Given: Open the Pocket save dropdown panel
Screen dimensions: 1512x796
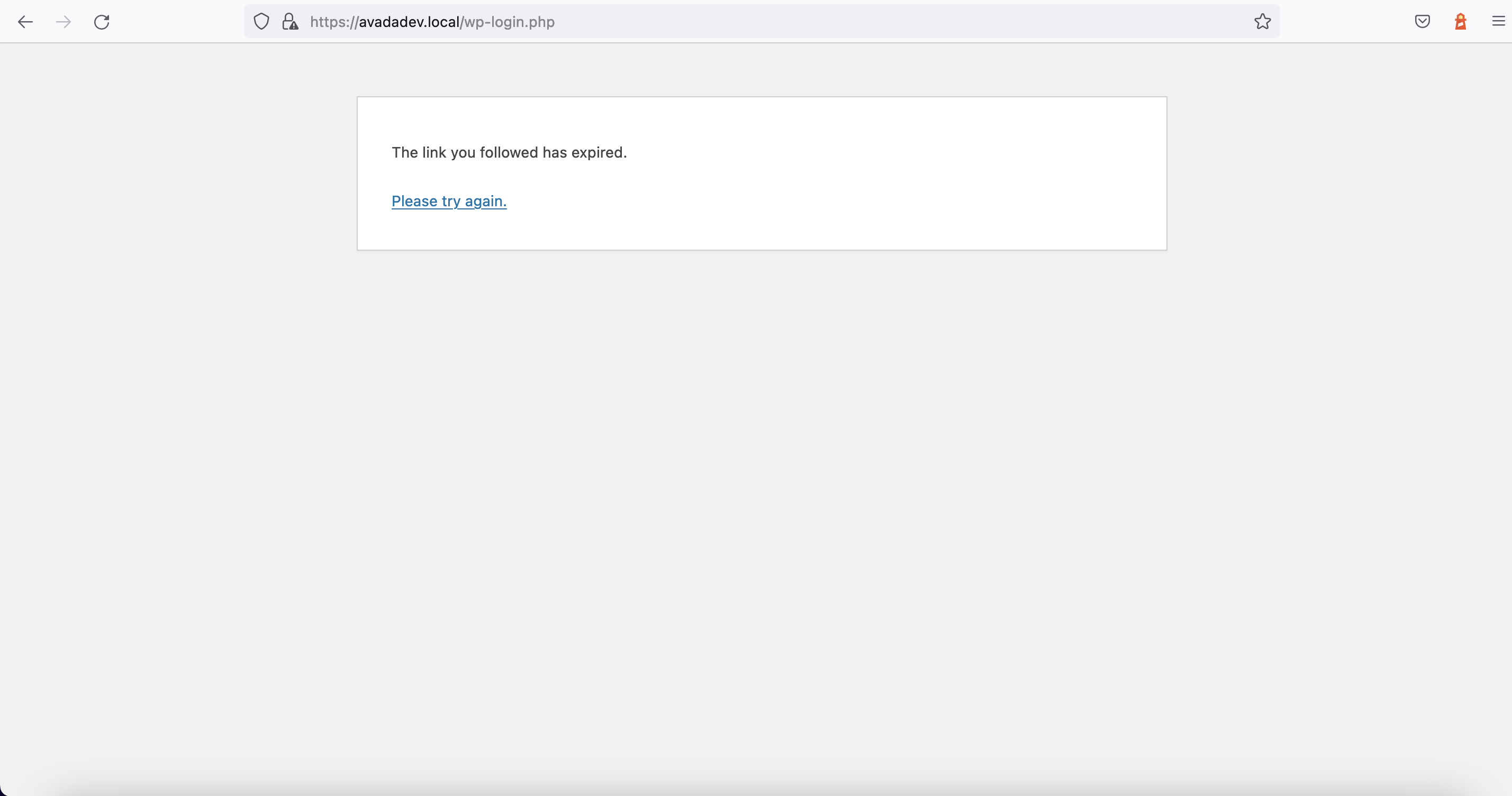Looking at the screenshot, I should pos(1422,22).
